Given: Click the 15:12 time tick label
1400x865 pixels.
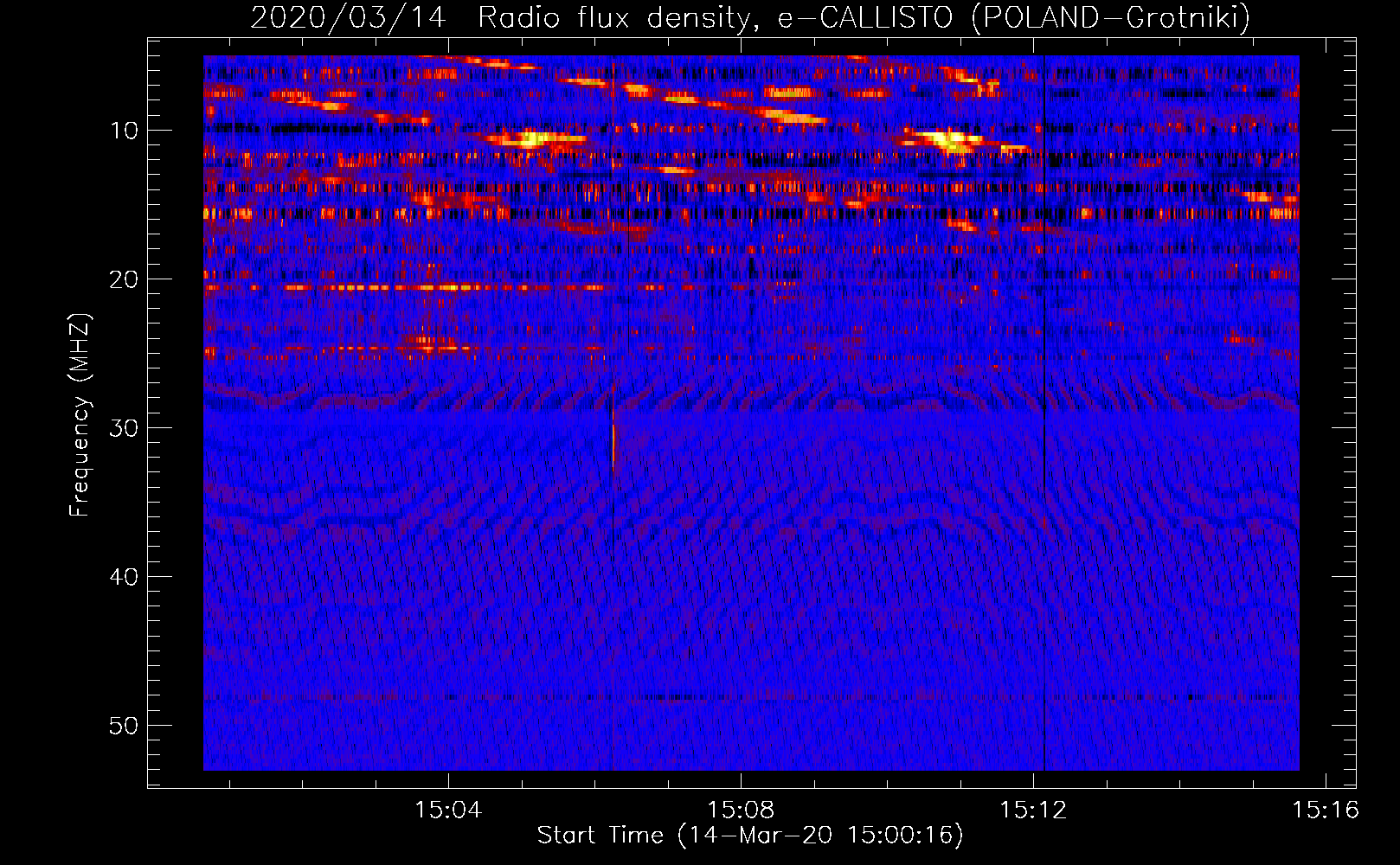Looking at the screenshot, I should [1033, 811].
